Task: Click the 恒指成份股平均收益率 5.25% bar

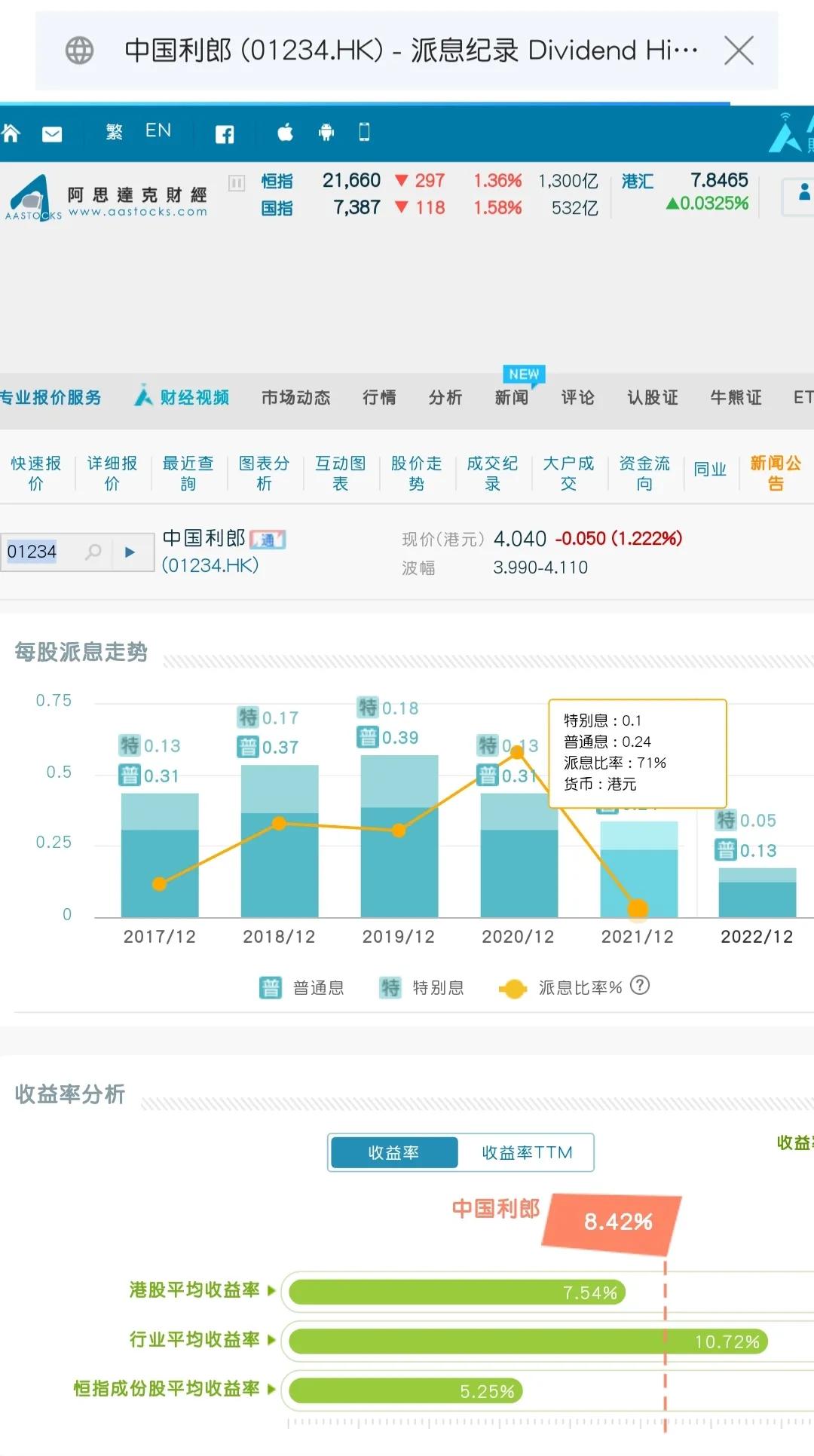Action: [405, 1390]
